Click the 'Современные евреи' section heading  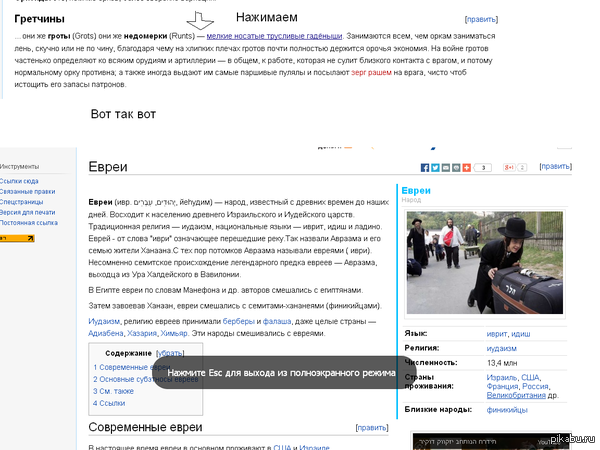tap(145, 427)
